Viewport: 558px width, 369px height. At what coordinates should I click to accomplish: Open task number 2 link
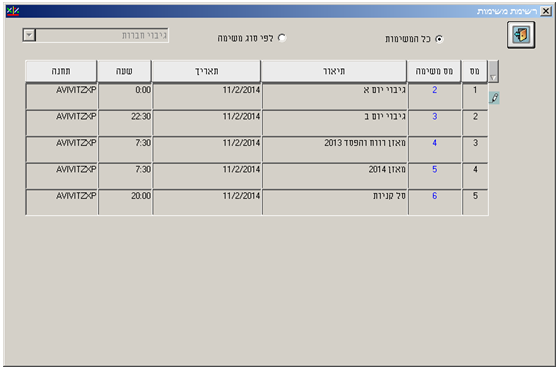(435, 90)
